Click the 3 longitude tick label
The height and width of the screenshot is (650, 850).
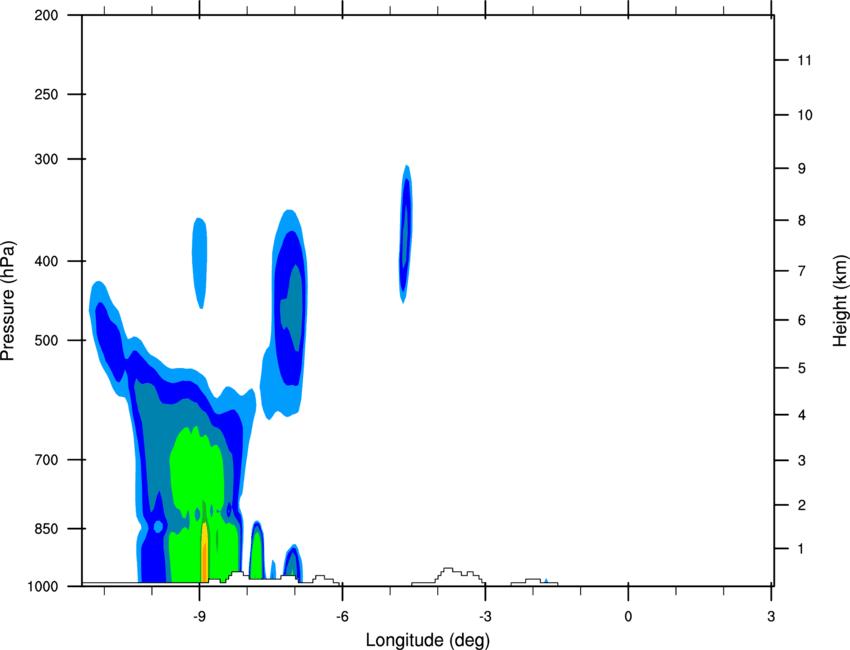click(771, 617)
